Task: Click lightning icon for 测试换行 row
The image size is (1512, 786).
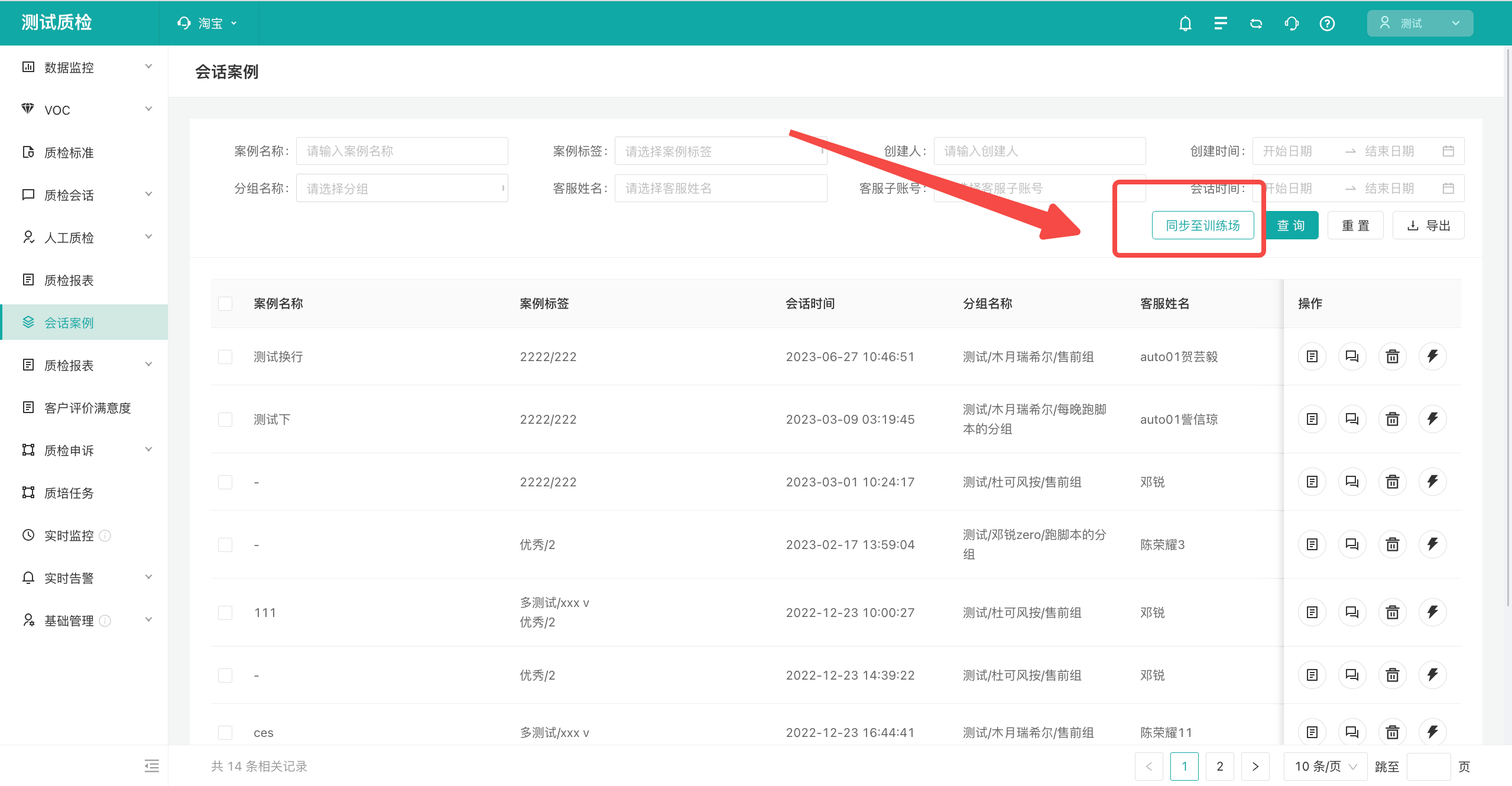Action: coord(1433,356)
